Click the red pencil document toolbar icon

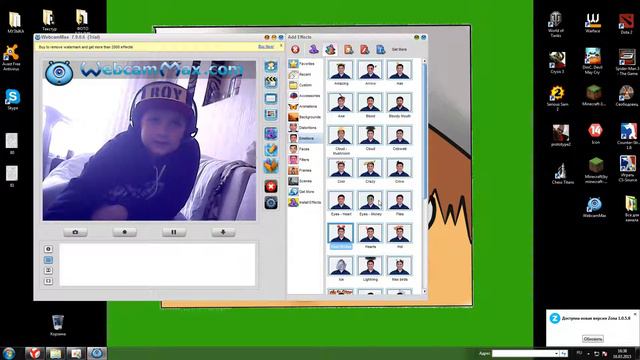pos(364,49)
